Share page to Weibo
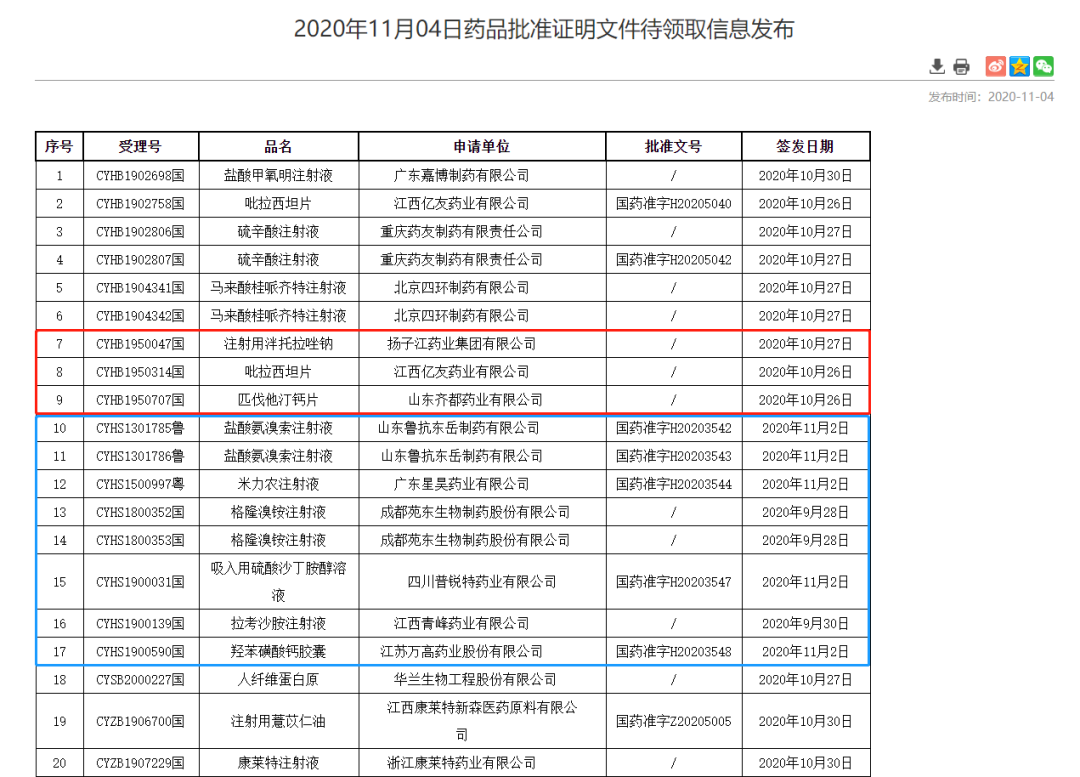The width and height of the screenshot is (1080, 777). click(995, 66)
